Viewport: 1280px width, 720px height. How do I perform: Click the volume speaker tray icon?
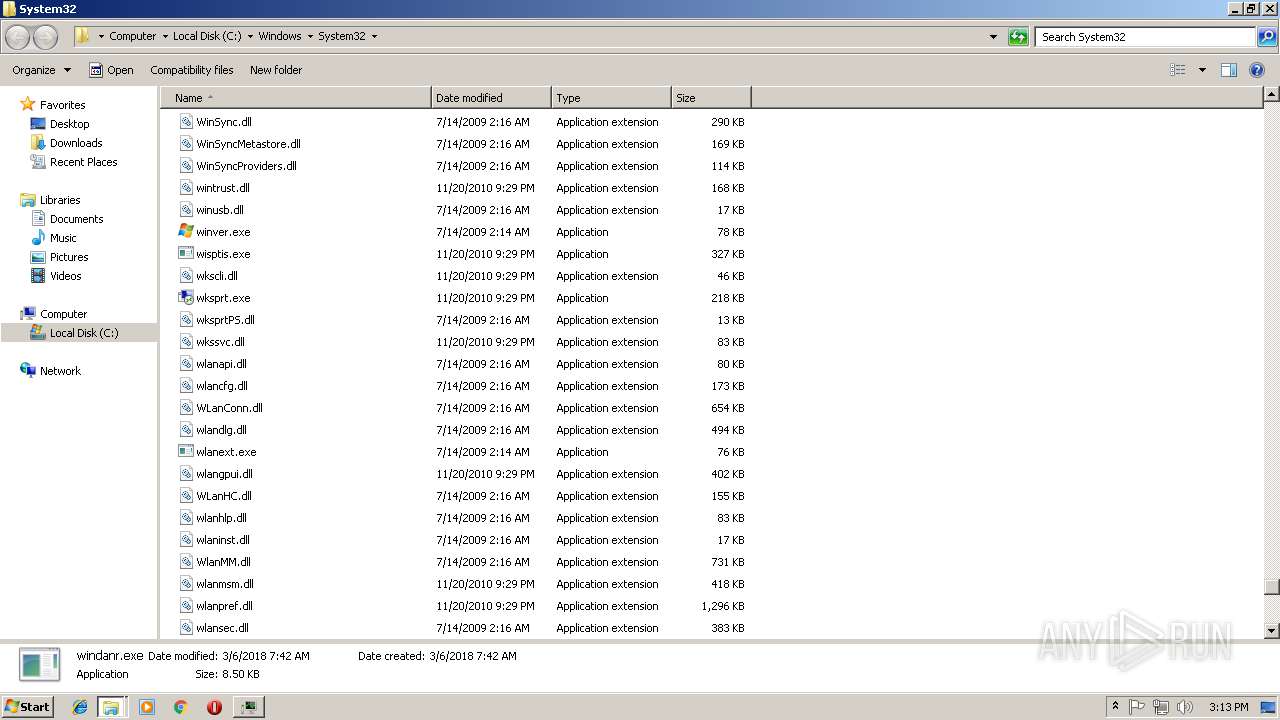point(1185,707)
